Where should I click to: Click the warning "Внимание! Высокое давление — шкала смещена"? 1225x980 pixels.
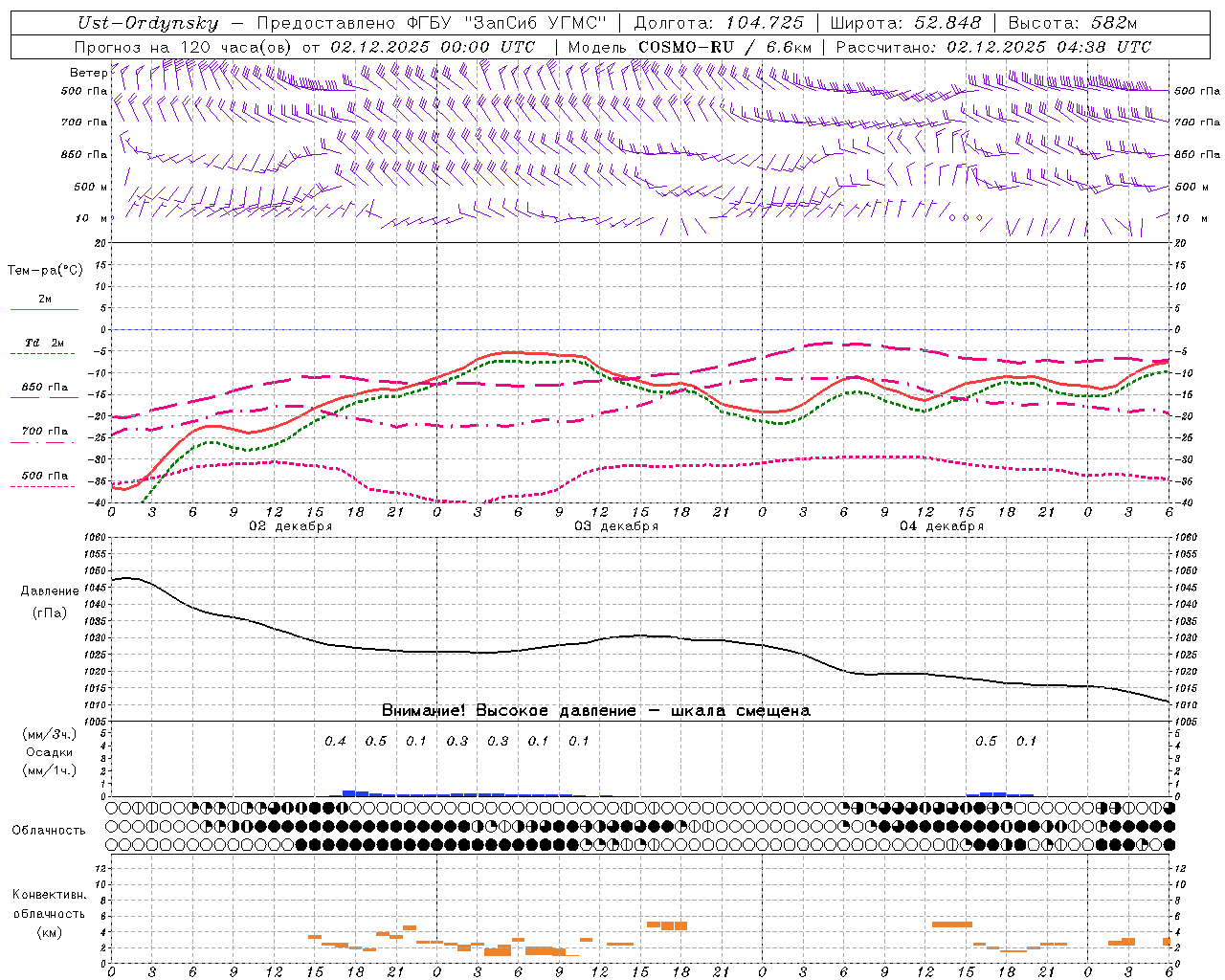tap(596, 711)
